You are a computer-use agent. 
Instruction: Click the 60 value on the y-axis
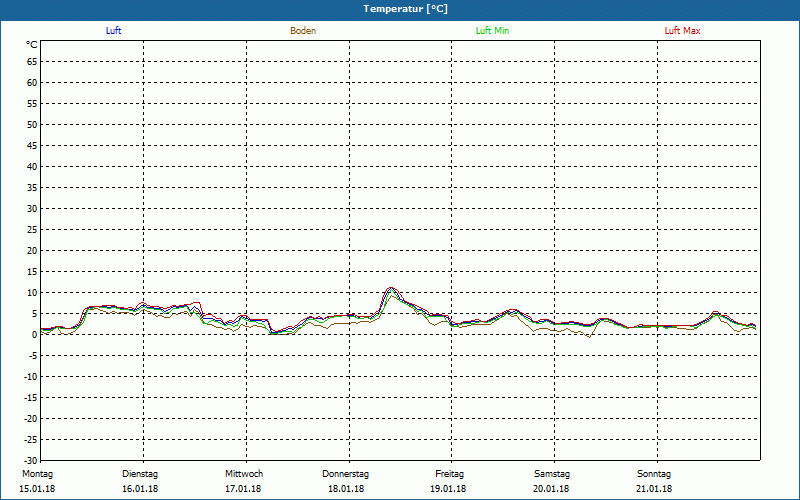[x=32, y=83]
